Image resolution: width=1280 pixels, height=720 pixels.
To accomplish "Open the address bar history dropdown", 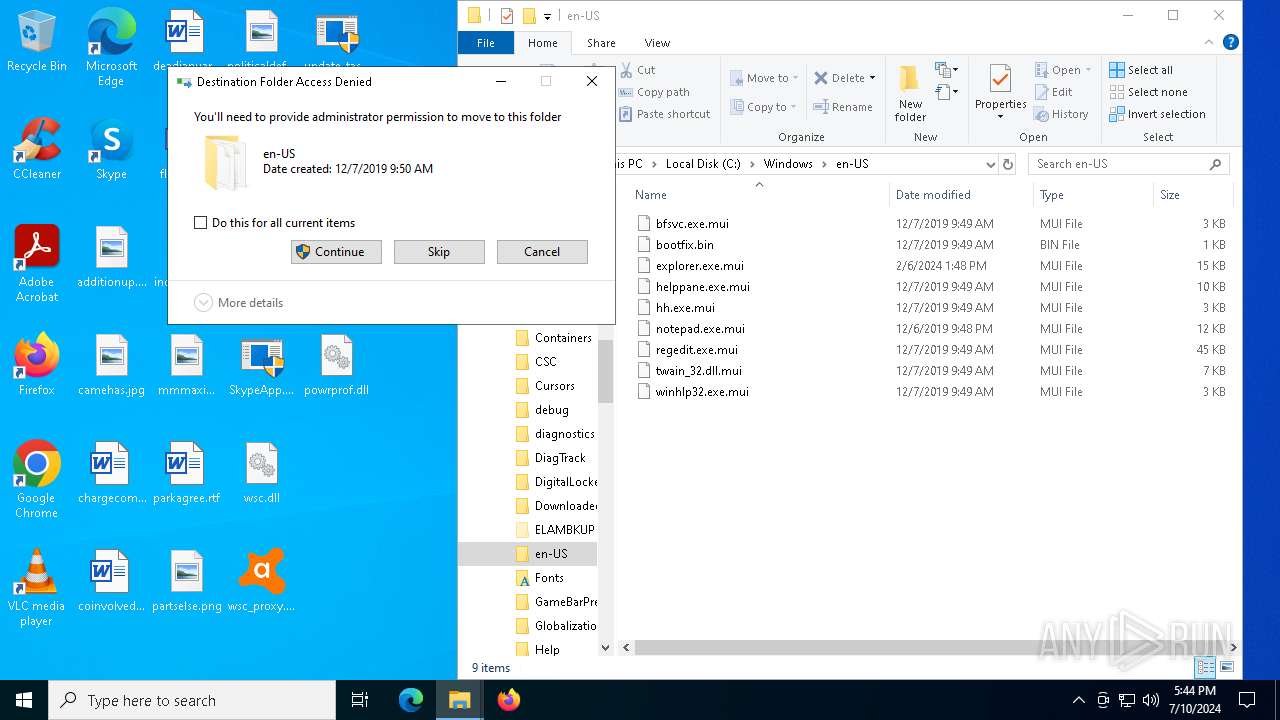I will click(x=991, y=164).
